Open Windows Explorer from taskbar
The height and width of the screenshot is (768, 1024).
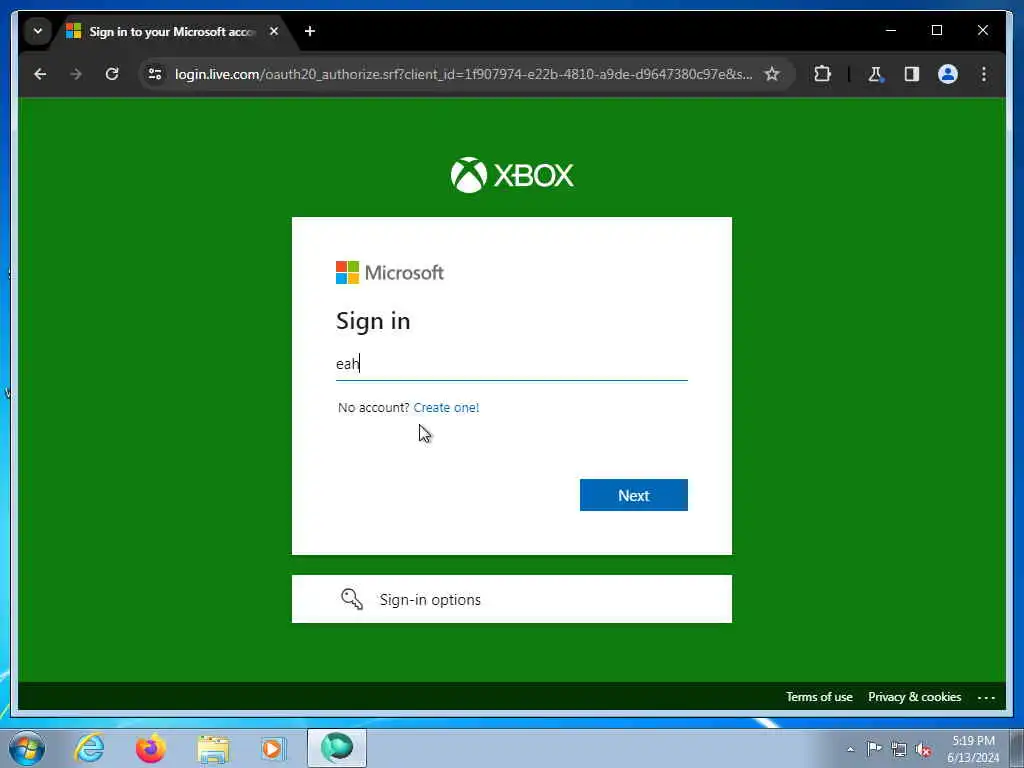coord(213,748)
